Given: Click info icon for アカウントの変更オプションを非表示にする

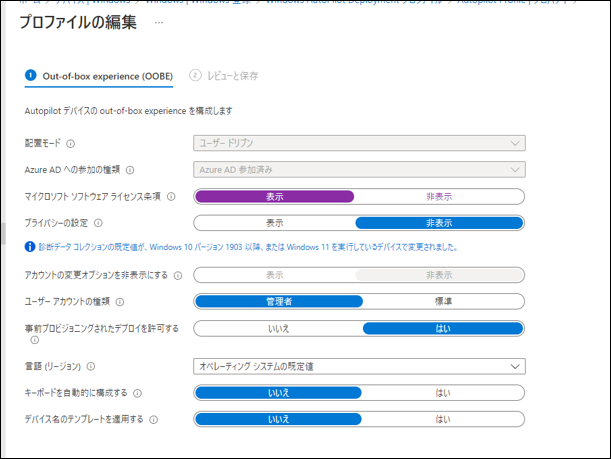Looking at the screenshot, I should coord(178,276).
